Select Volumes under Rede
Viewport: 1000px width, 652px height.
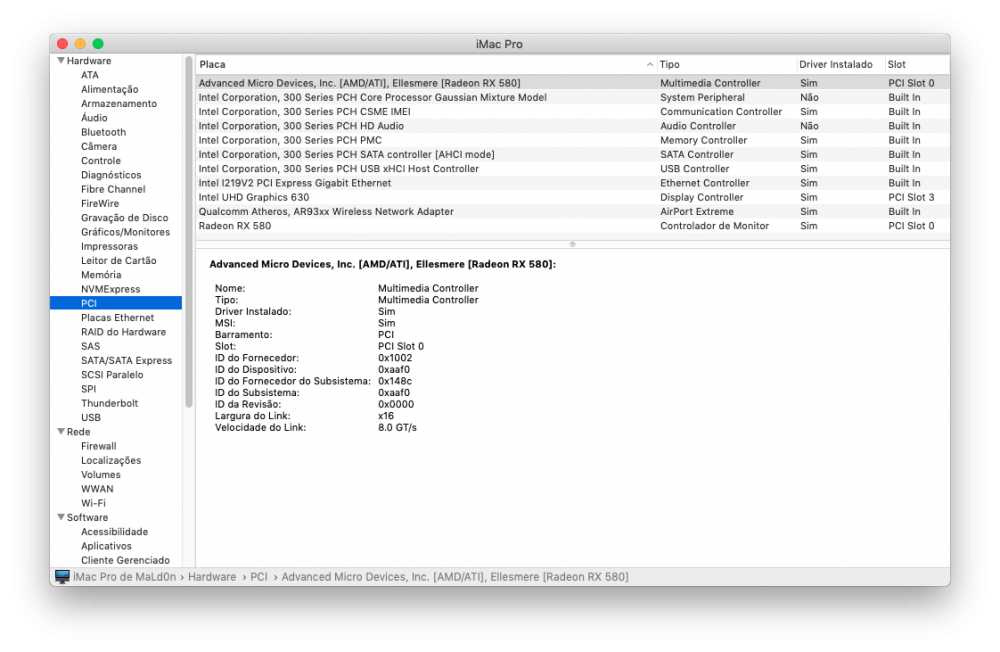point(101,475)
